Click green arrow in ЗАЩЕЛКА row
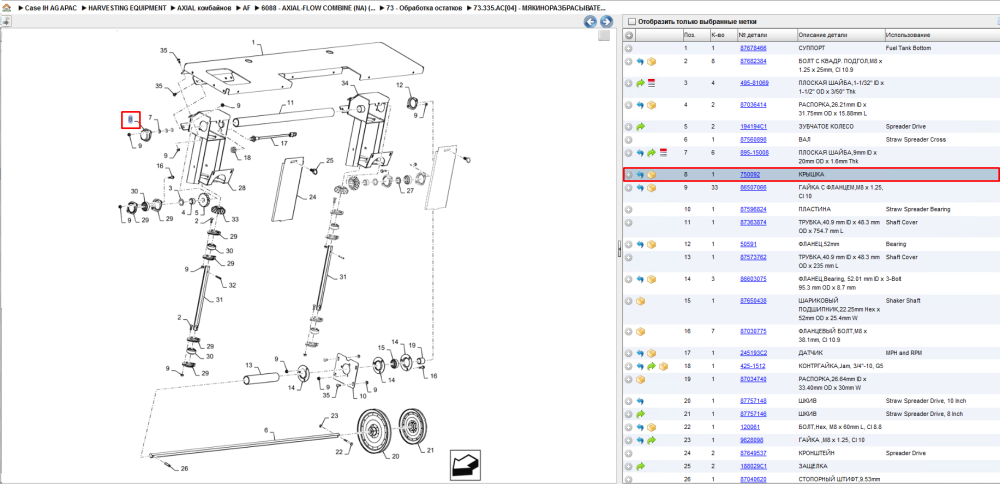Image resolution: width=1000 pixels, height=484 pixels. [641, 466]
